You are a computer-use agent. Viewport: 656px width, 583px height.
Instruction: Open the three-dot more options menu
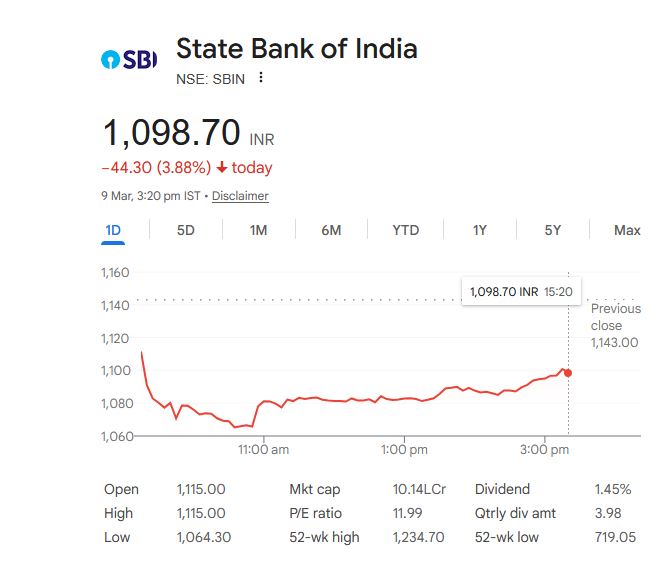click(261, 78)
